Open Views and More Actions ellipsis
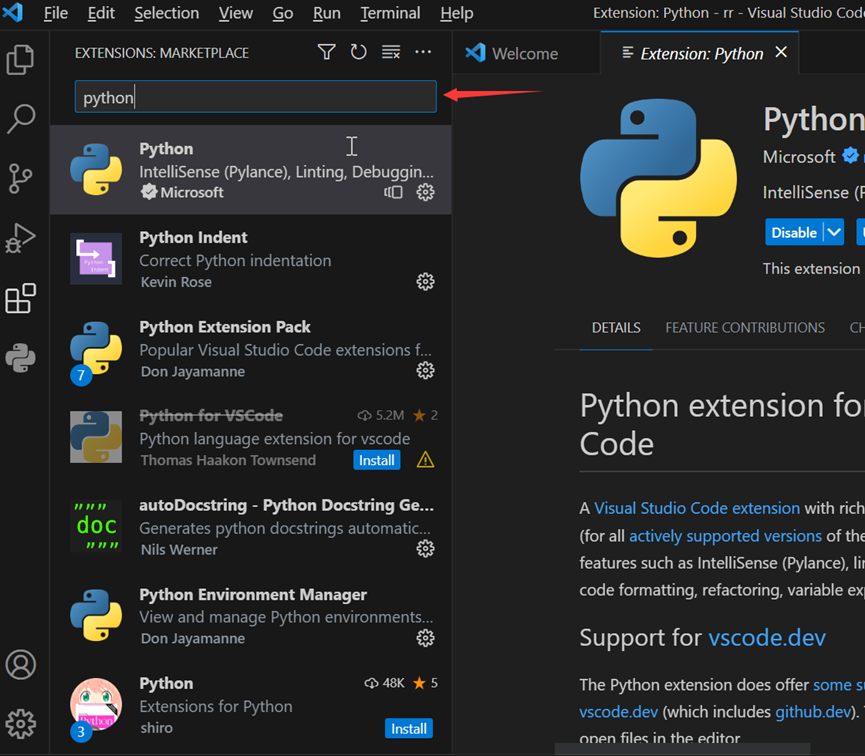 pos(423,52)
